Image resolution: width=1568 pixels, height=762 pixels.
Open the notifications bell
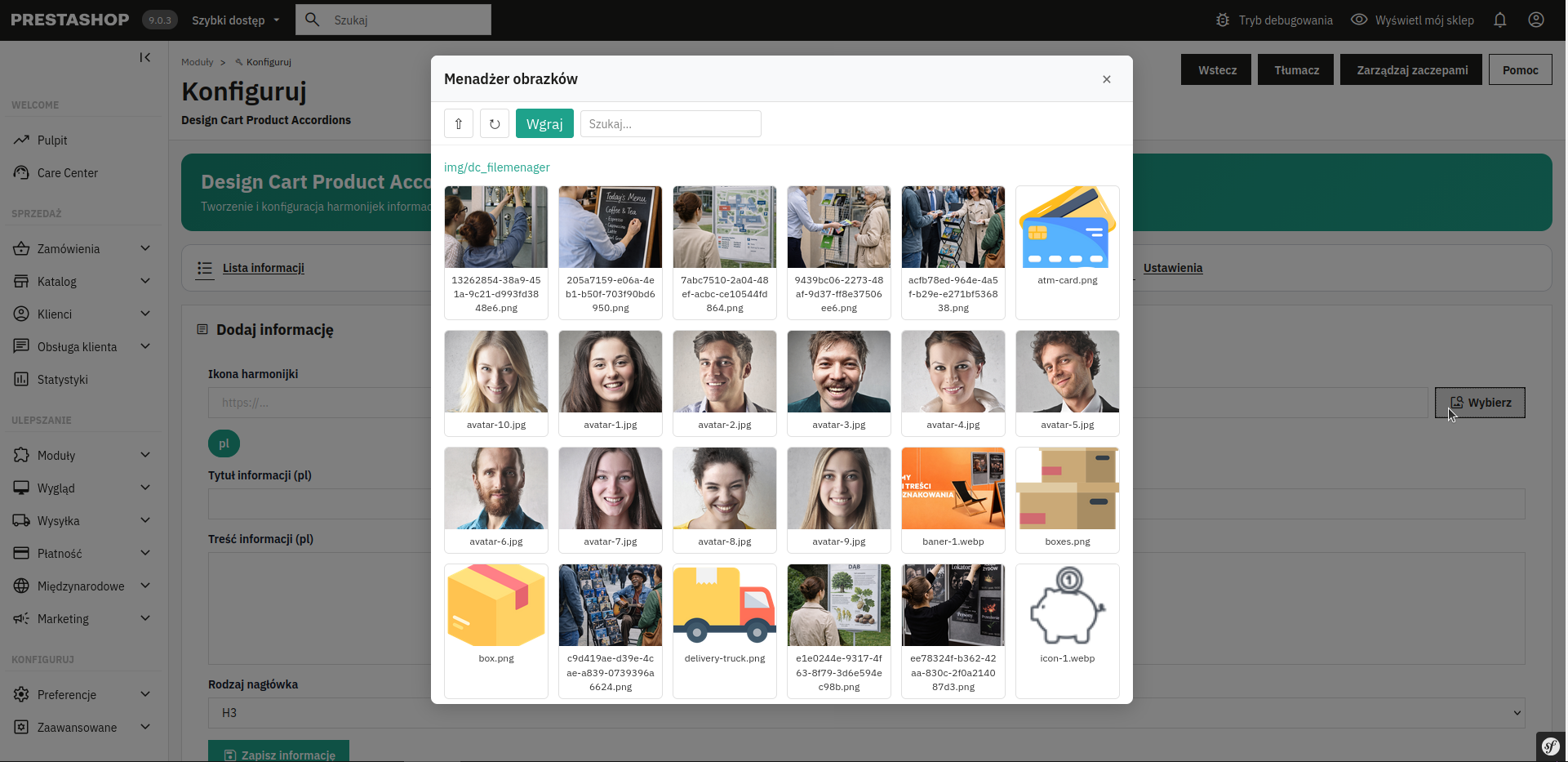click(x=1500, y=20)
